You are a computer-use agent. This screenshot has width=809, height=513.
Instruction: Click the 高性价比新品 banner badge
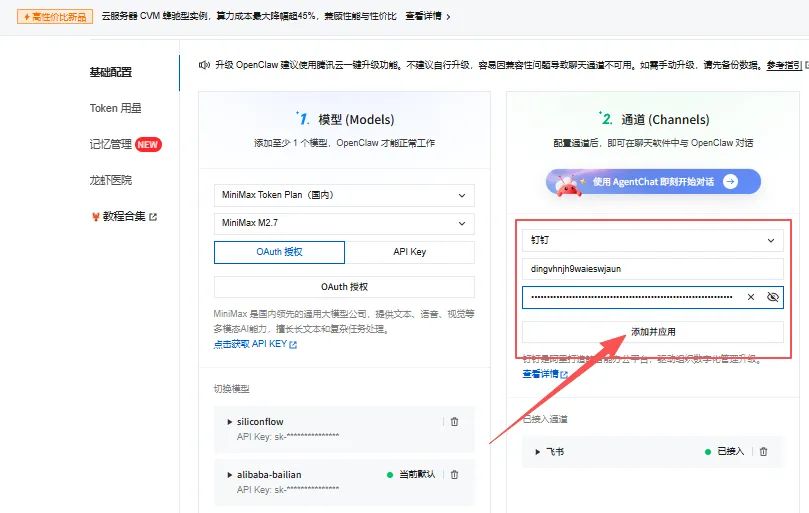click(x=55, y=17)
